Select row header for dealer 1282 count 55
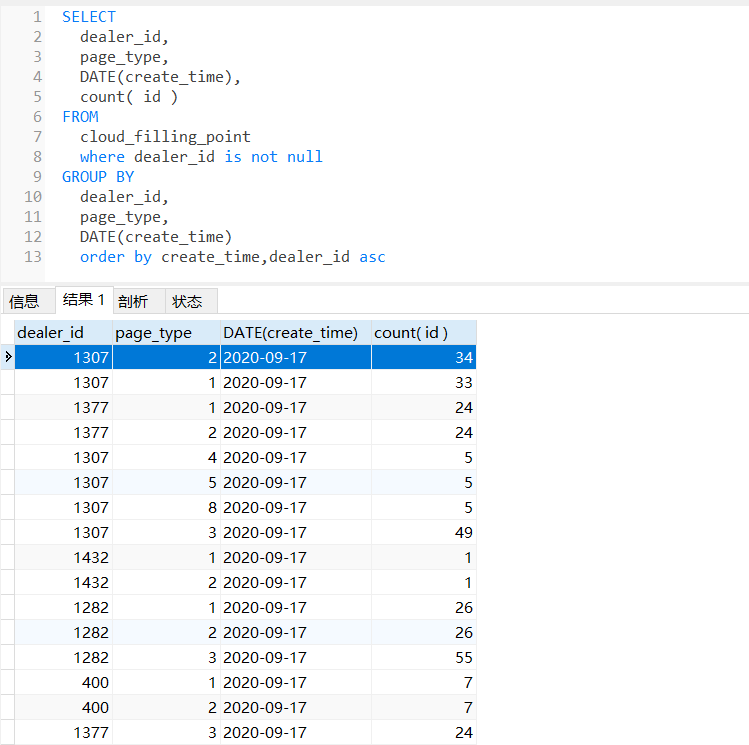This screenshot has height=745, width=749. [8, 658]
